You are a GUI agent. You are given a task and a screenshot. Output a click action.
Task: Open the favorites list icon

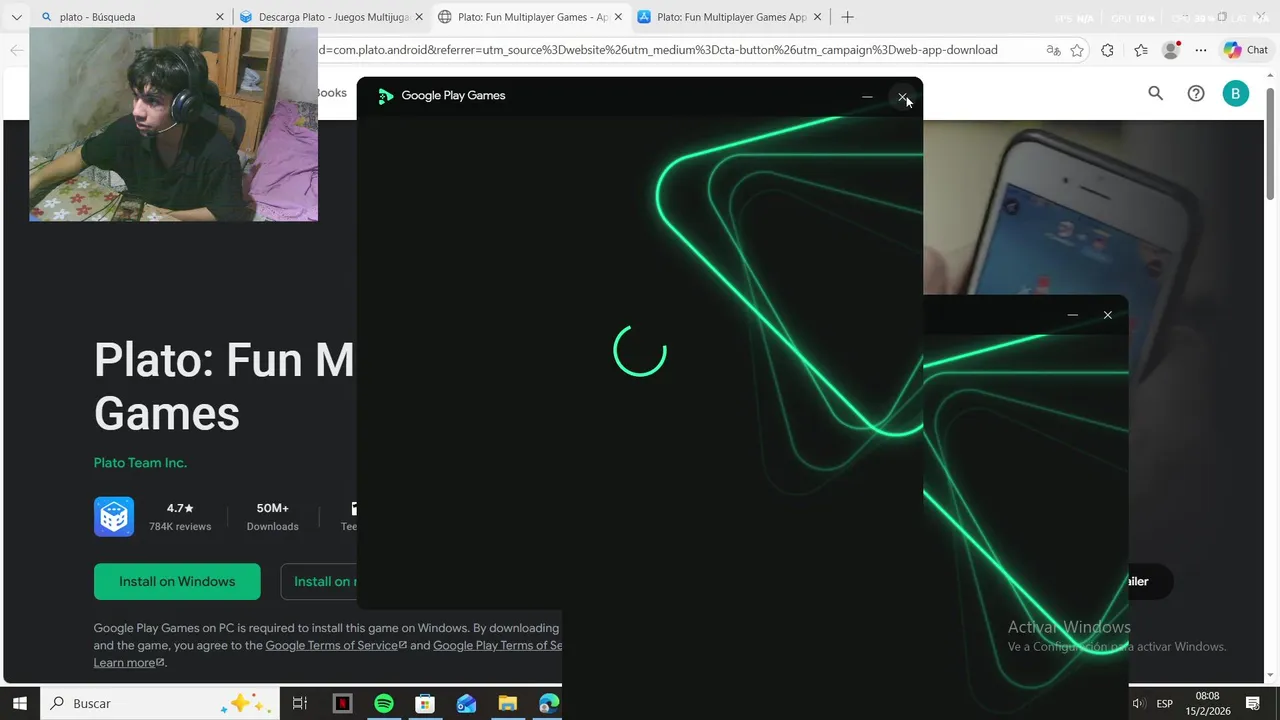coord(1141,50)
